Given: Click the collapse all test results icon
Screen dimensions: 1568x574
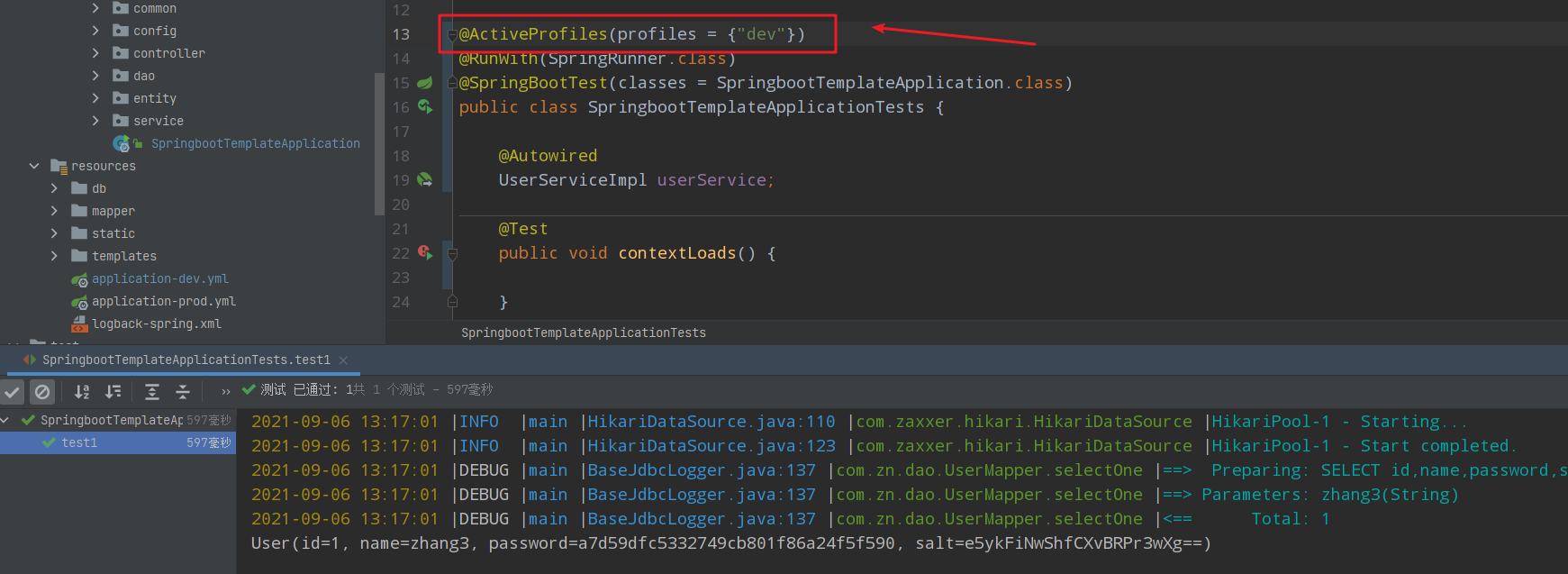Looking at the screenshot, I should pos(183,392).
